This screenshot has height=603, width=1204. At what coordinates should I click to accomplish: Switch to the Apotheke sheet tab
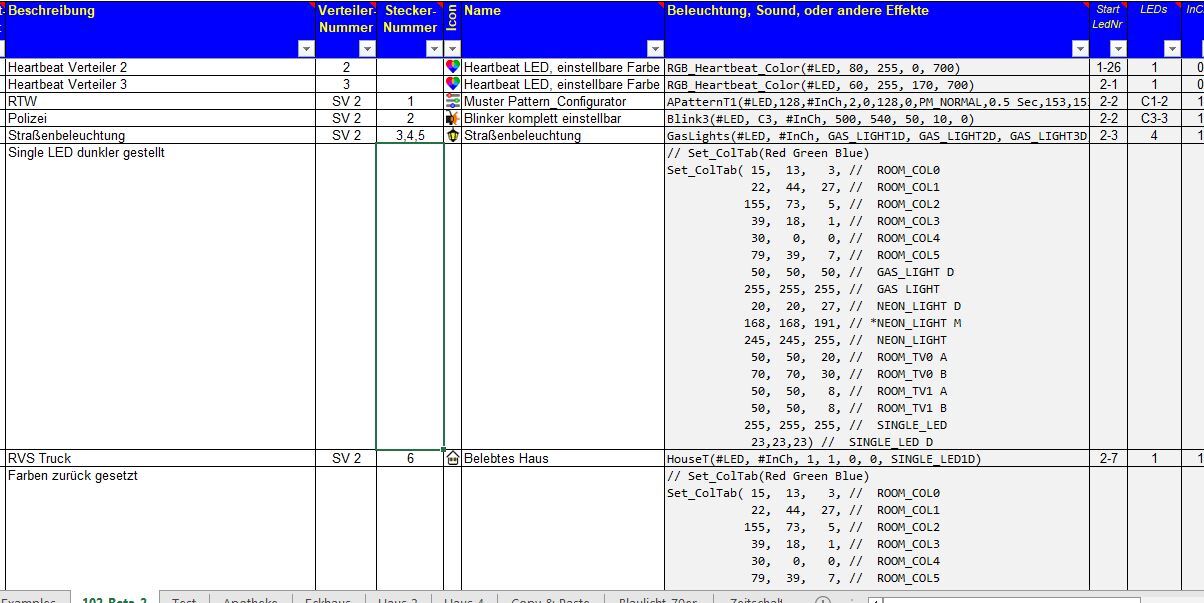point(250,600)
